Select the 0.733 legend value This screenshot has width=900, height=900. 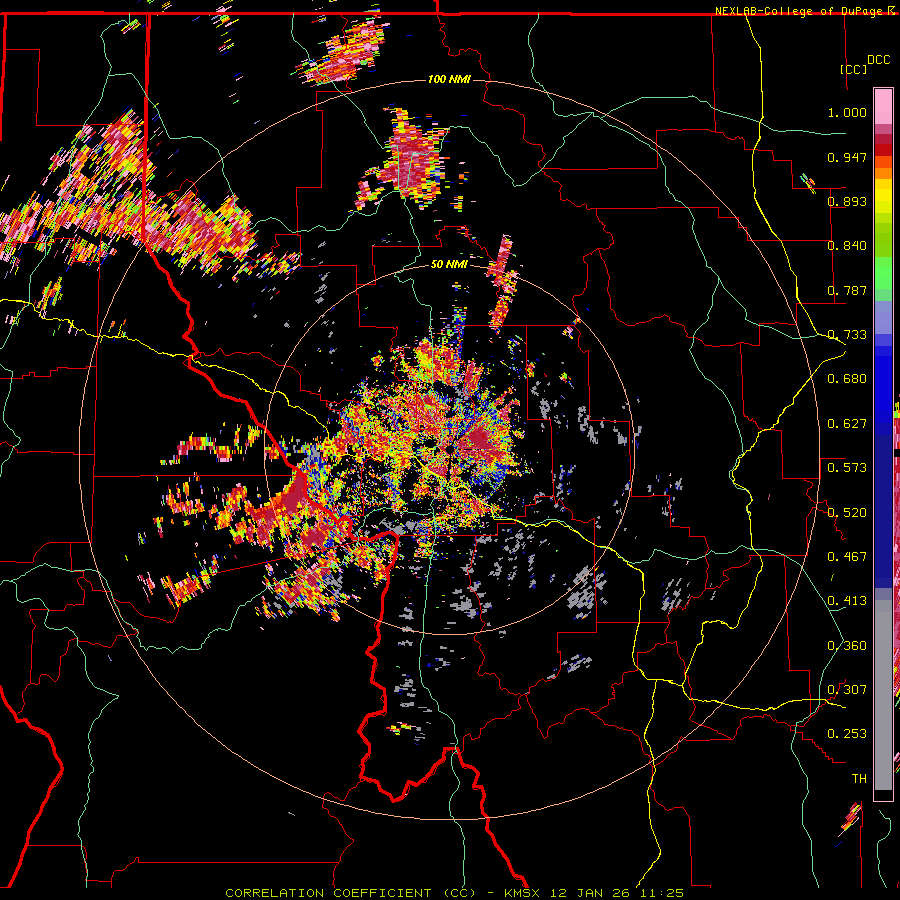(x=847, y=335)
